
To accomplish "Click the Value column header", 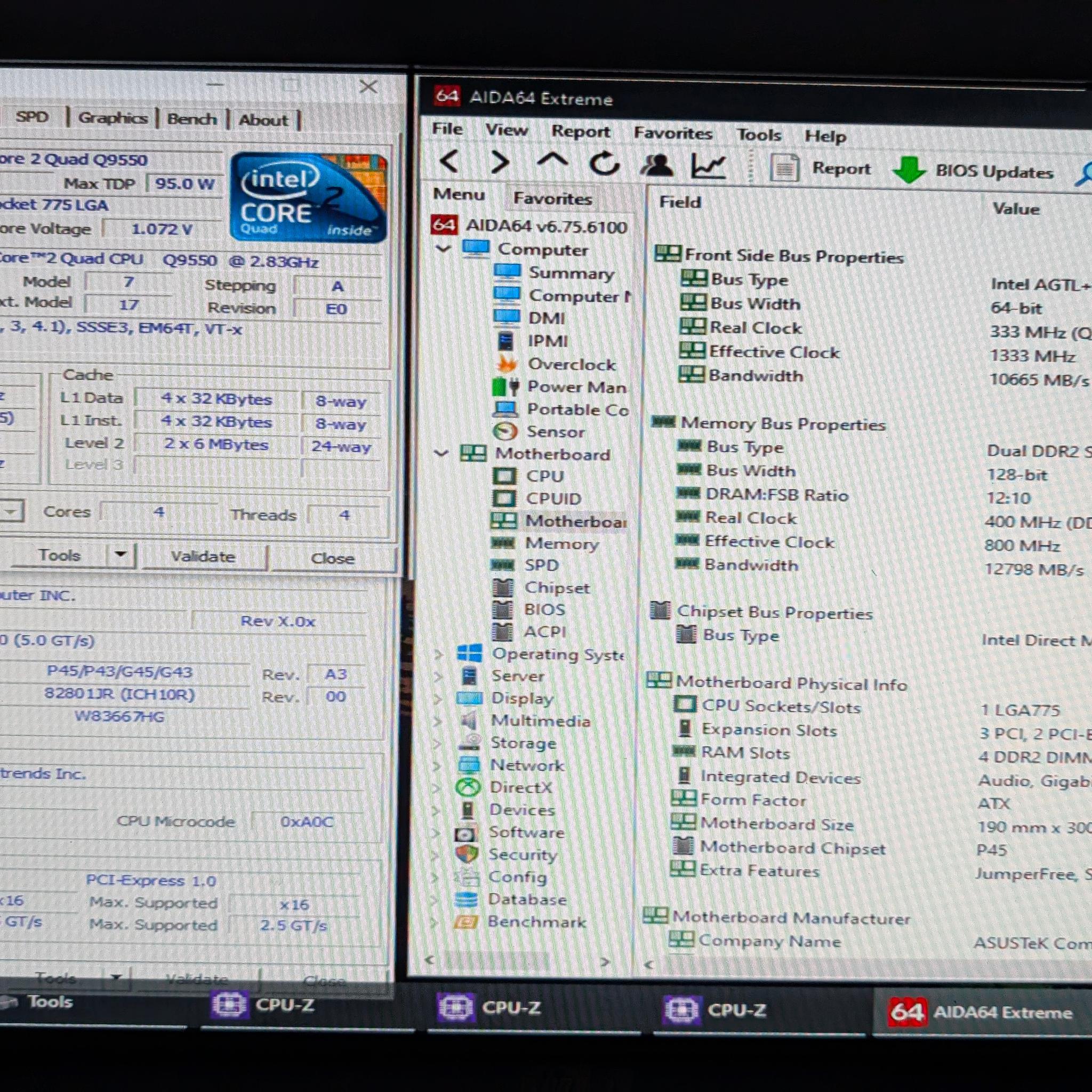I will (x=1016, y=208).
